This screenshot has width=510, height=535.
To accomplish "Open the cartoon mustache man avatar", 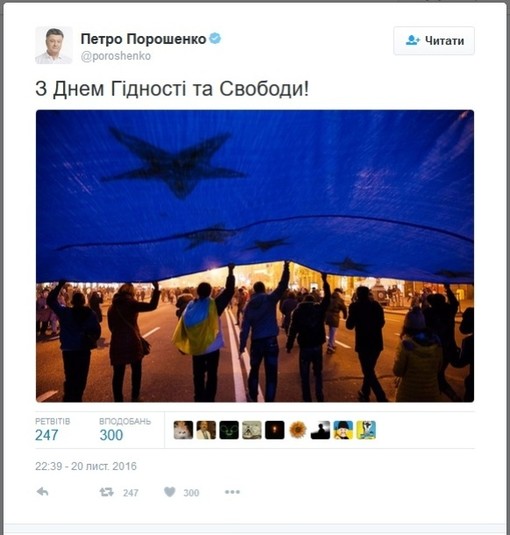I will point(343,430).
